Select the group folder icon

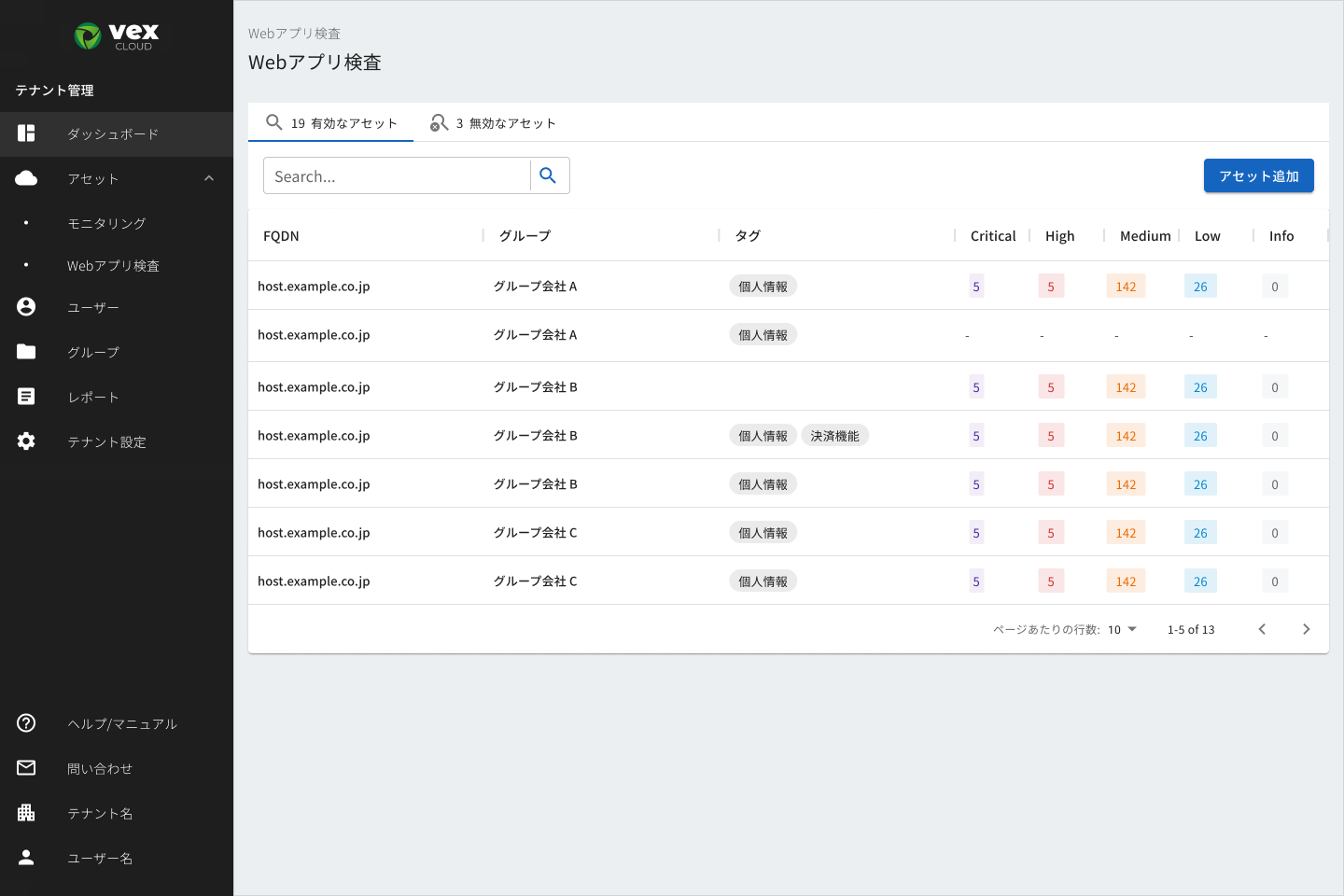26,352
